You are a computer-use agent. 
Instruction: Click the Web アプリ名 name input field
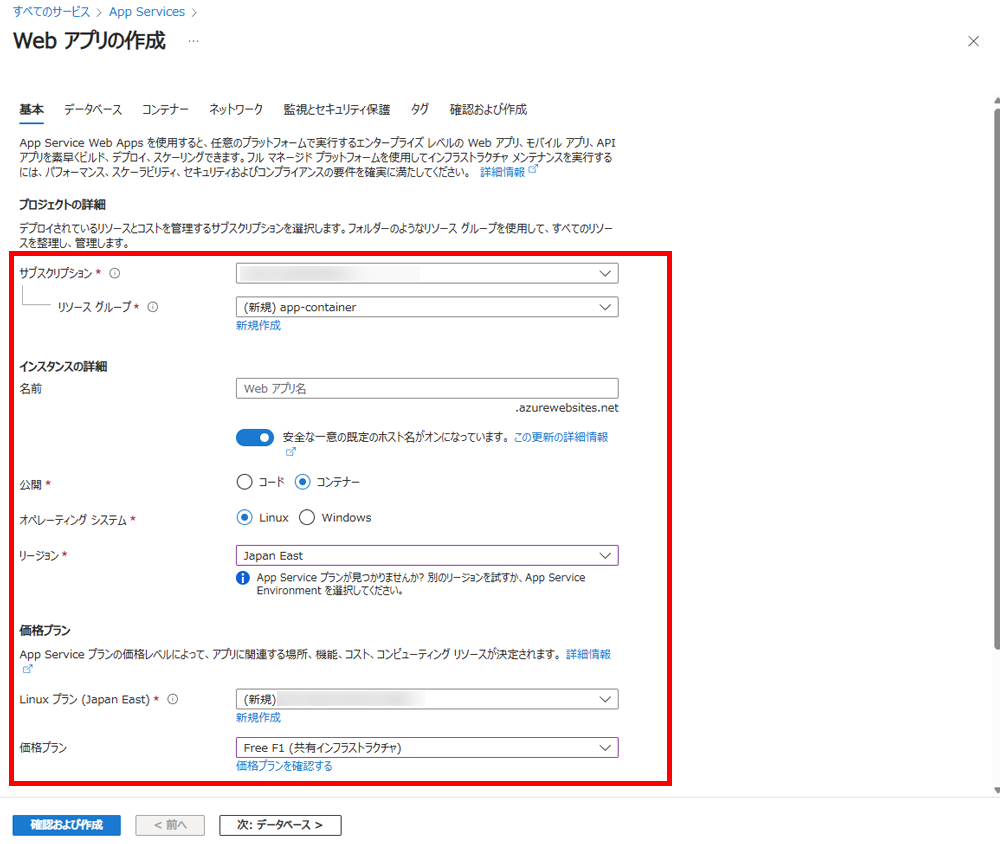tap(427, 389)
